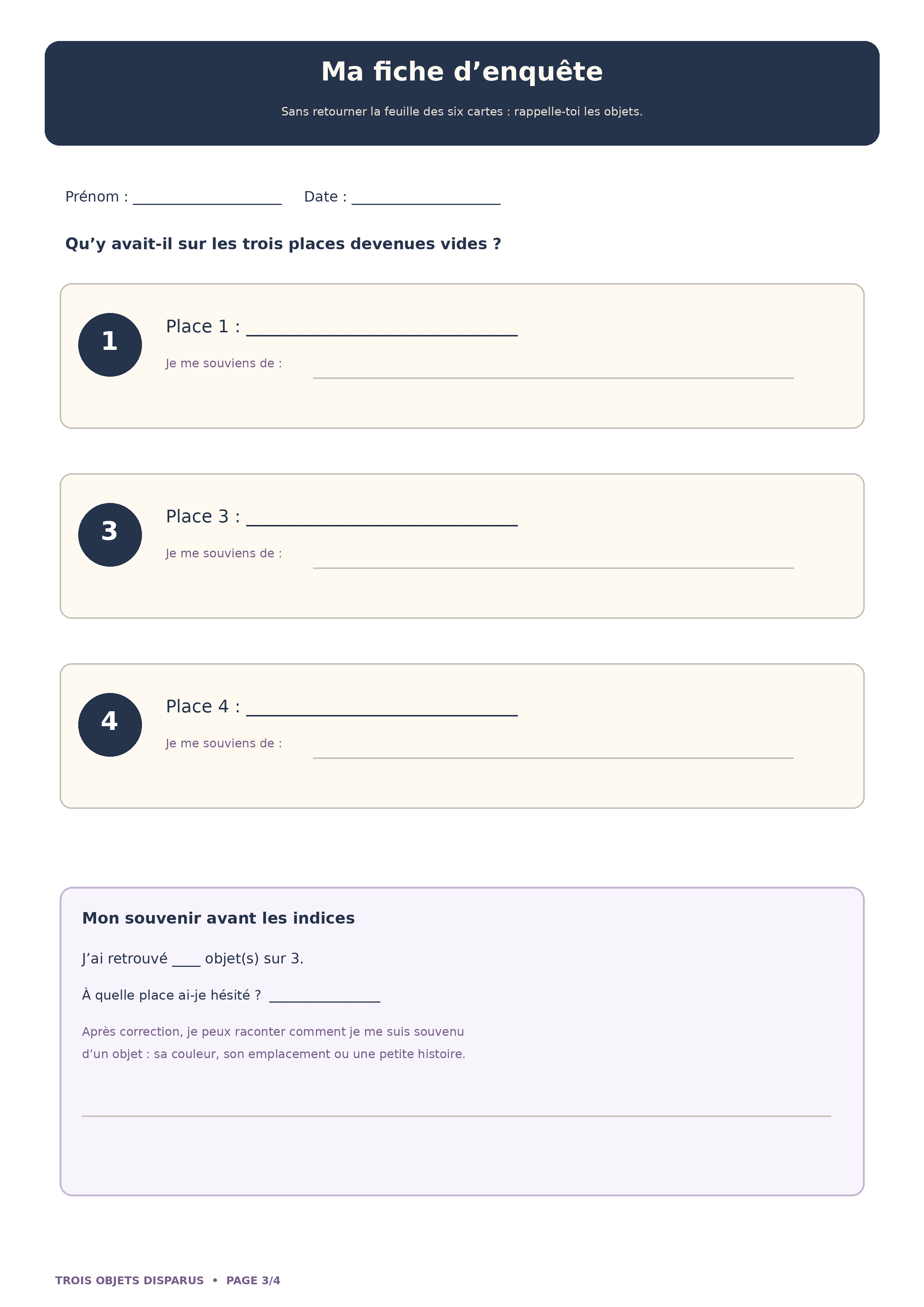
Task: Click the 'Qu'y avait-il sur les trois places' question
Action: click(x=283, y=244)
